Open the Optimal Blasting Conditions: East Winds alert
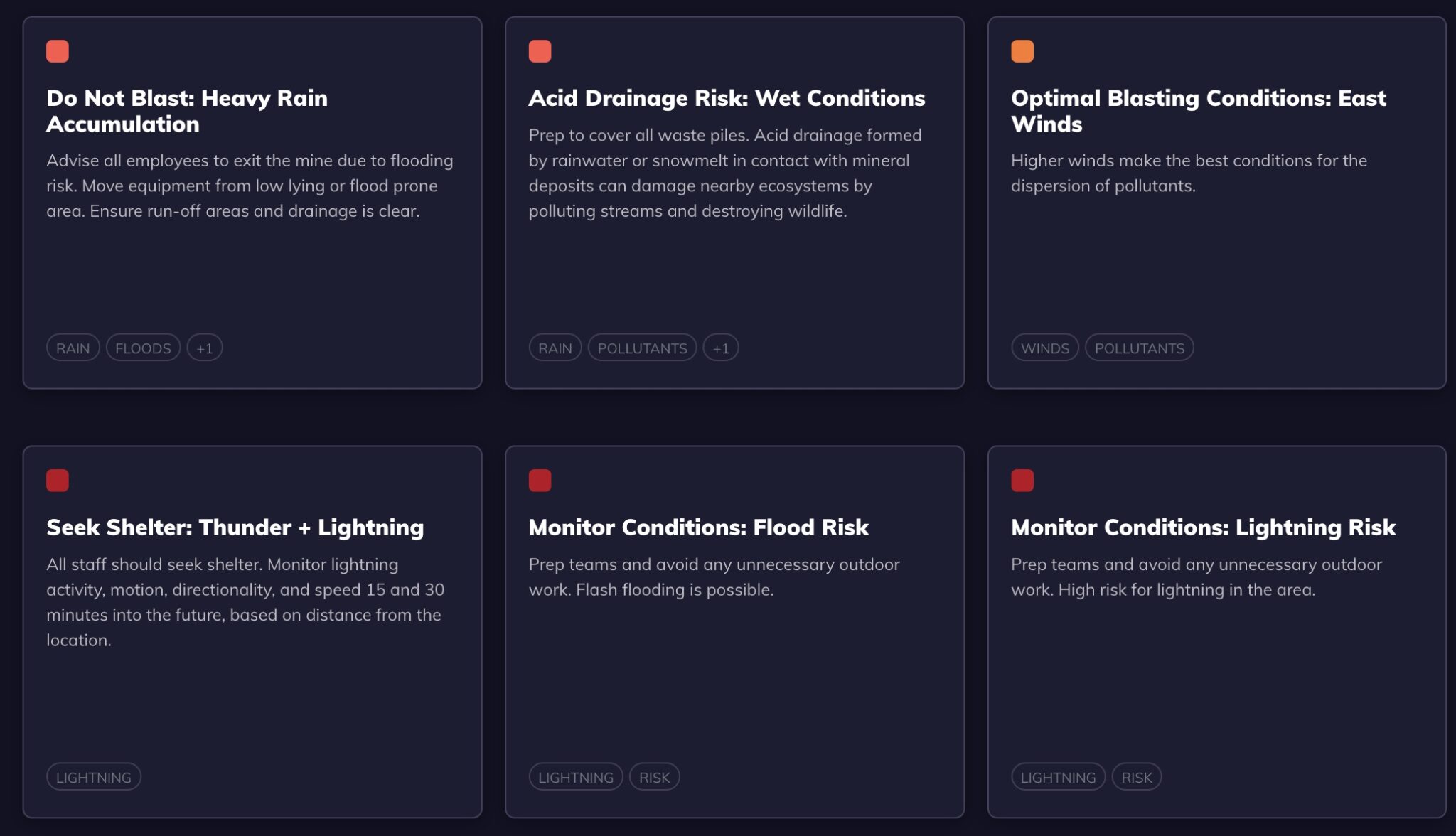Image resolution: width=1456 pixels, height=836 pixels. (x=1199, y=111)
